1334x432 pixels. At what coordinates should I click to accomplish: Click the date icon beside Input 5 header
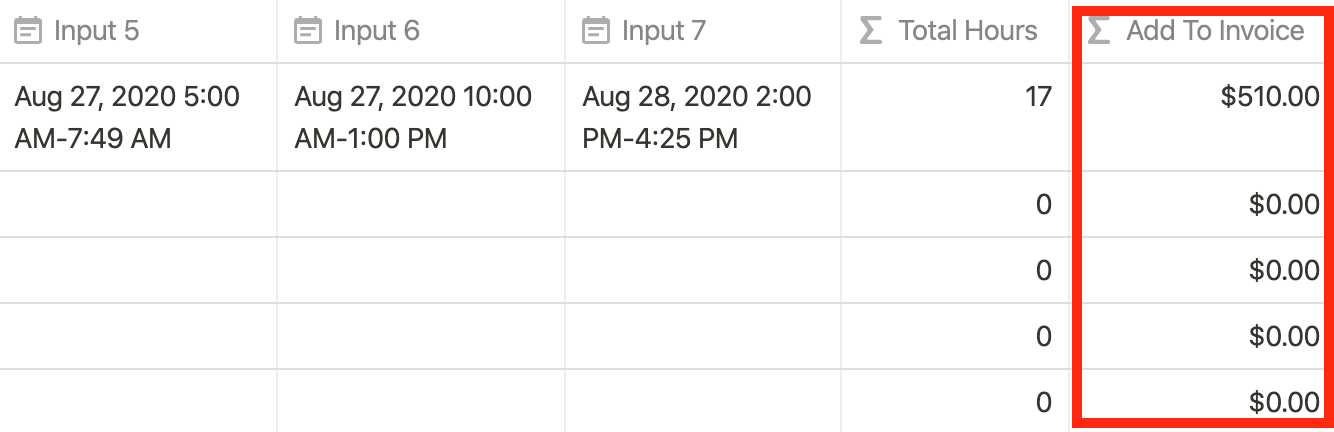(x=28, y=32)
